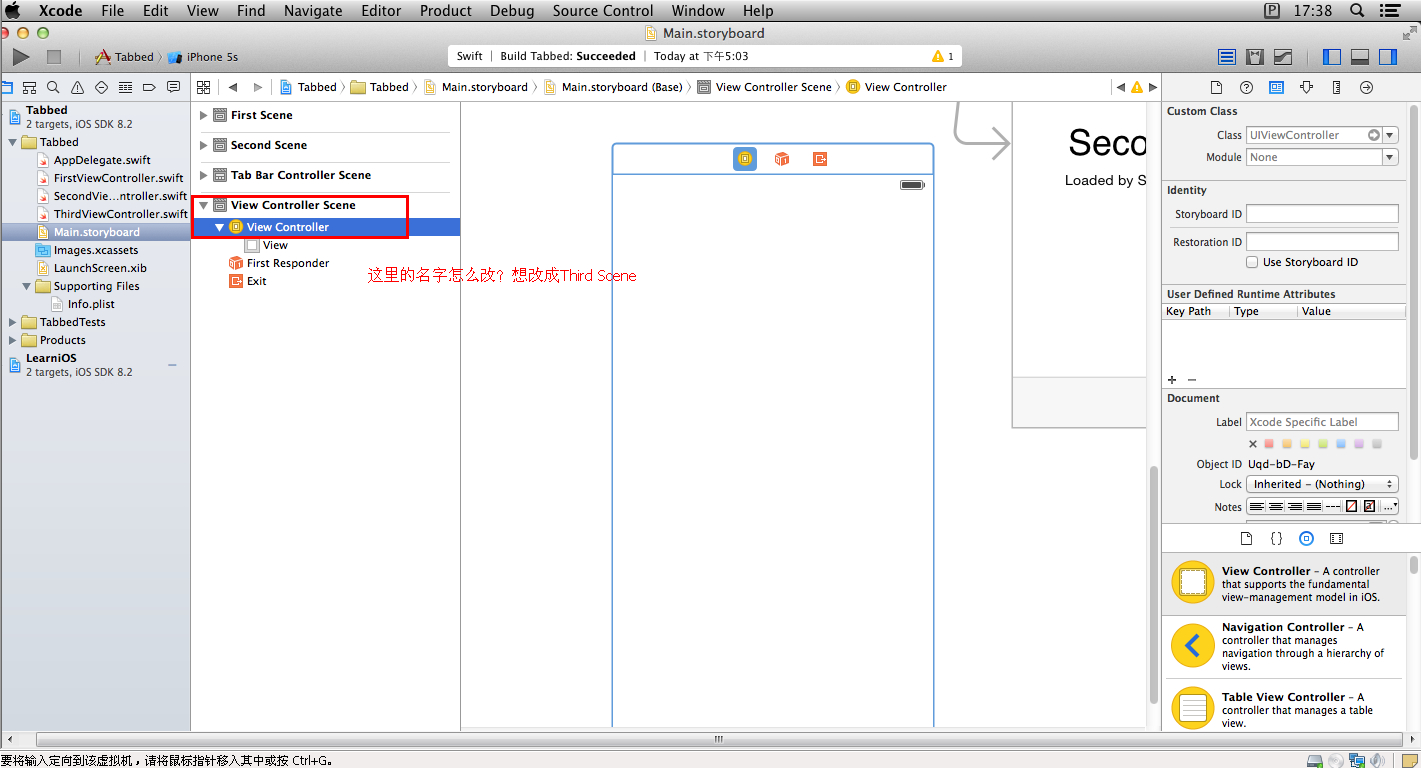1421x768 pixels.
Task: Remove the selected runtime attribute
Action: (x=1191, y=380)
